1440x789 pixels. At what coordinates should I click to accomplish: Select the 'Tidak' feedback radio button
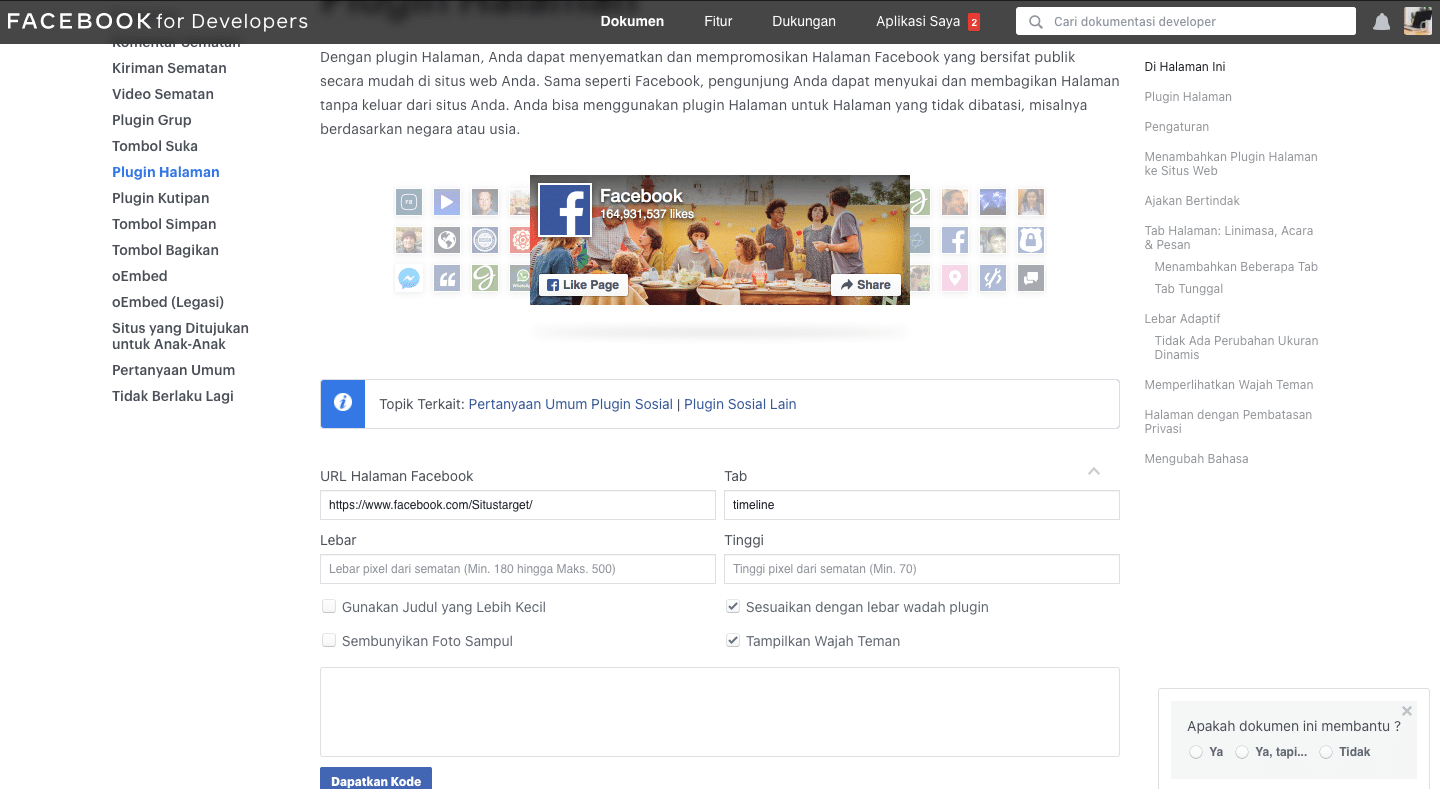click(x=1326, y=752)
